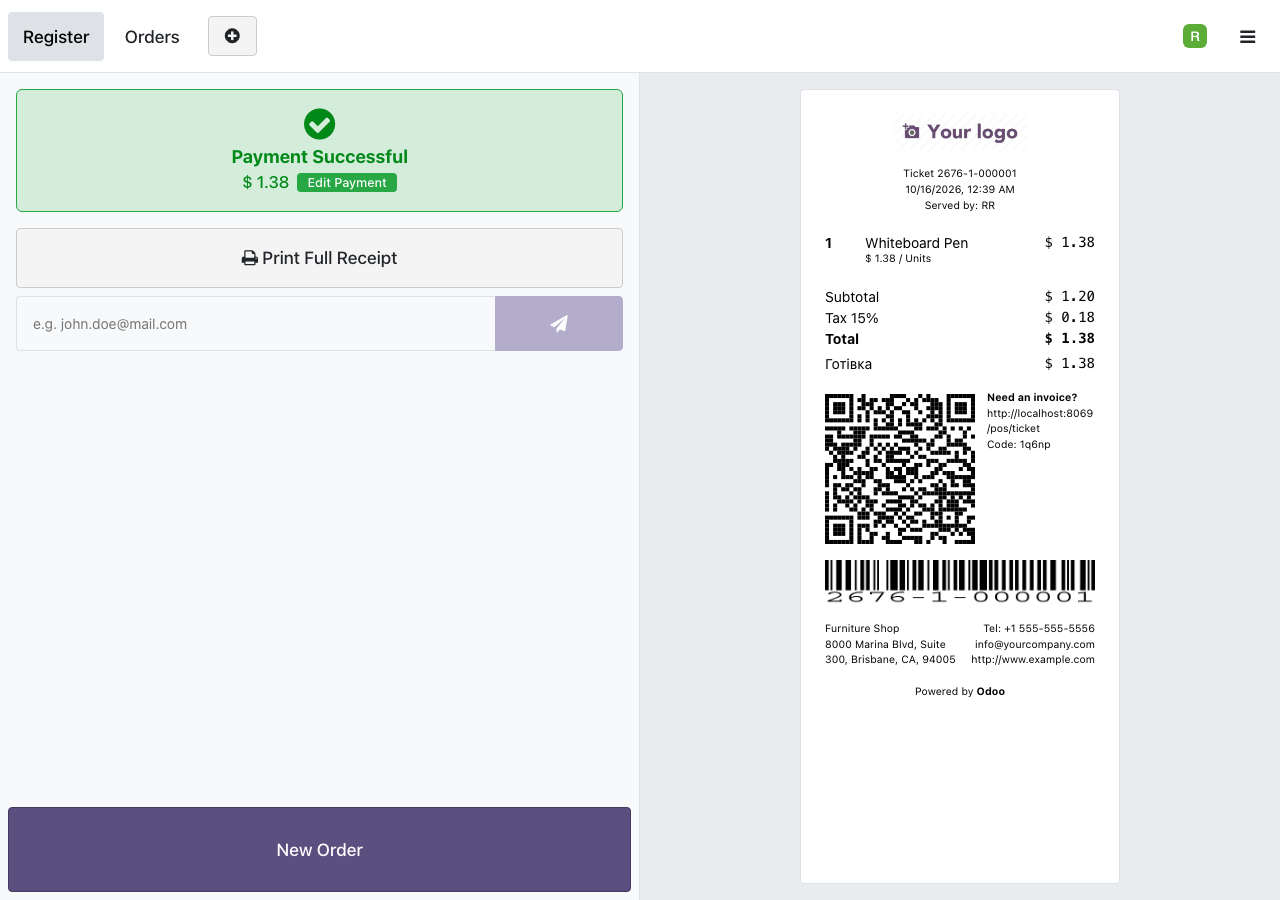1280x900 pixels.
Task: Open the hamburger menu
Action: click(1247, 37)
